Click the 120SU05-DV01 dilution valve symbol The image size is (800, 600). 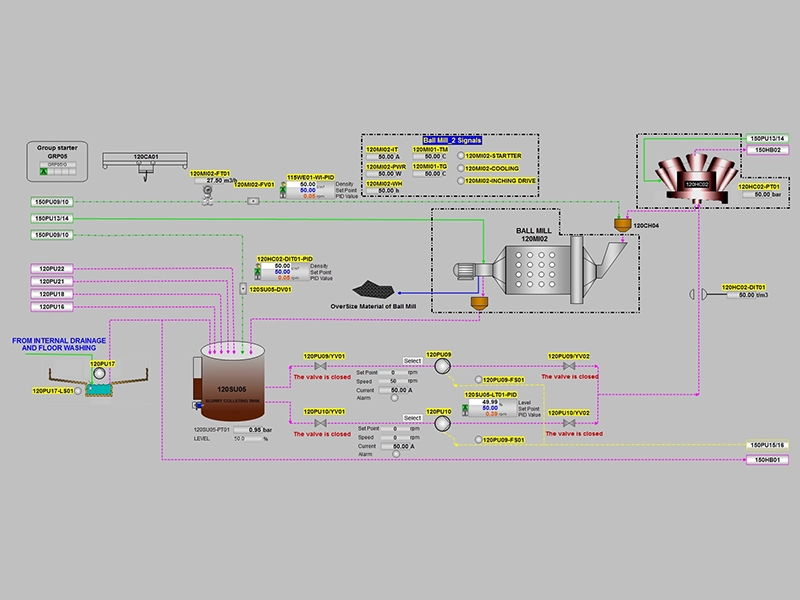[243, 289]
